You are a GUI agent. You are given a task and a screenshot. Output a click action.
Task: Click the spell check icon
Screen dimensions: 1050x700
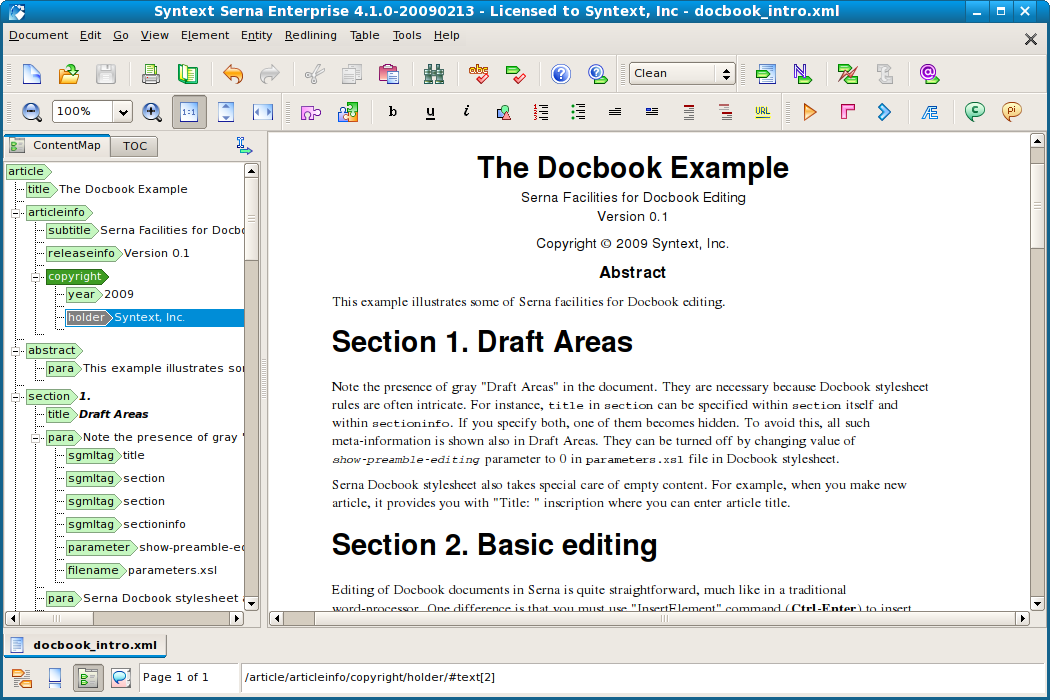click(x=479, y=74)
